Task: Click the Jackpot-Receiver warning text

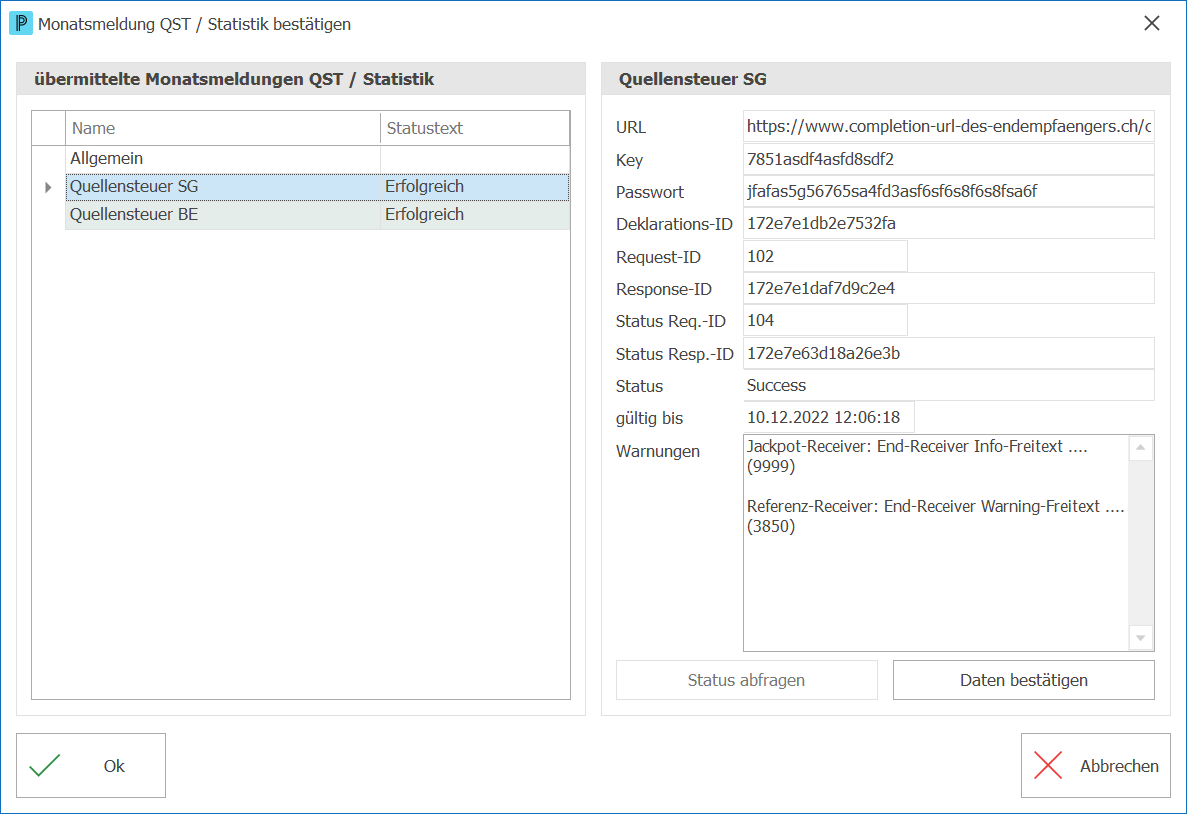Action: pyautogui.click(x=917, y=456)
